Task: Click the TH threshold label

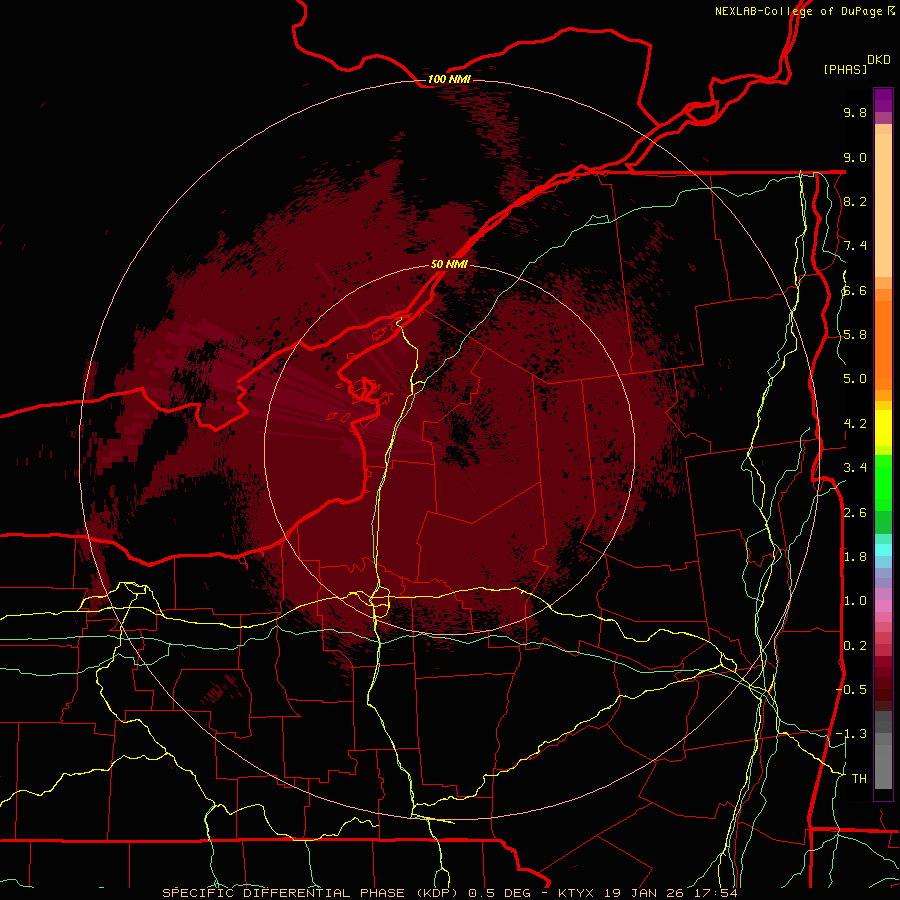Action: coord(859,778)
